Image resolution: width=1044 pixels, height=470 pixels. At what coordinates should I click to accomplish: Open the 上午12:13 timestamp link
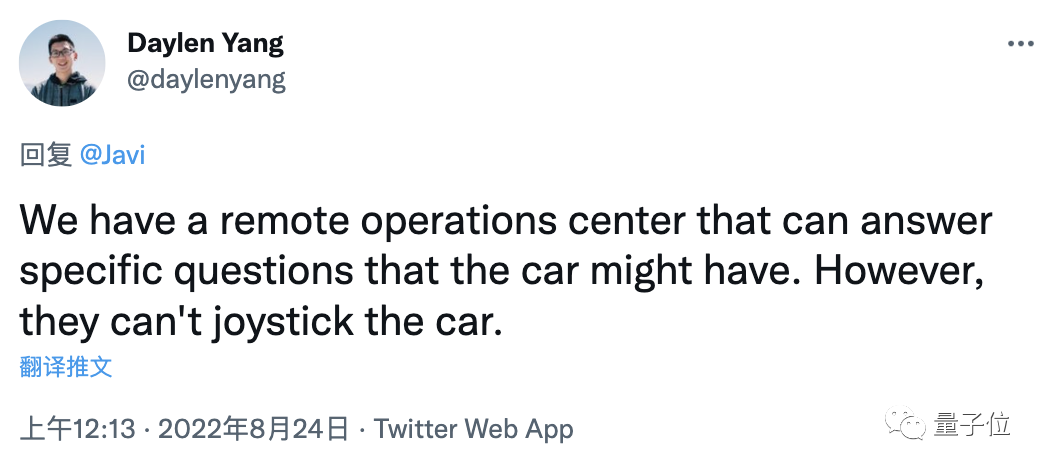77,430
